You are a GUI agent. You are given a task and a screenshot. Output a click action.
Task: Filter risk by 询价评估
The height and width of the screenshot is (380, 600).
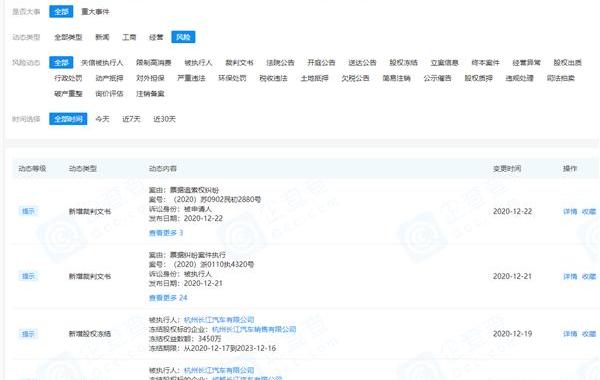click(109, 93)
